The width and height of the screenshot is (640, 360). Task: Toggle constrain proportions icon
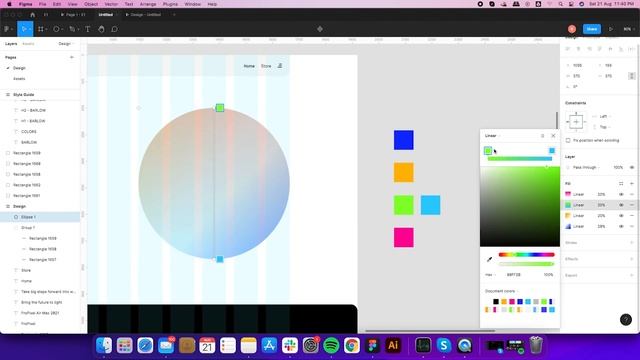click(x=631, y=76)
